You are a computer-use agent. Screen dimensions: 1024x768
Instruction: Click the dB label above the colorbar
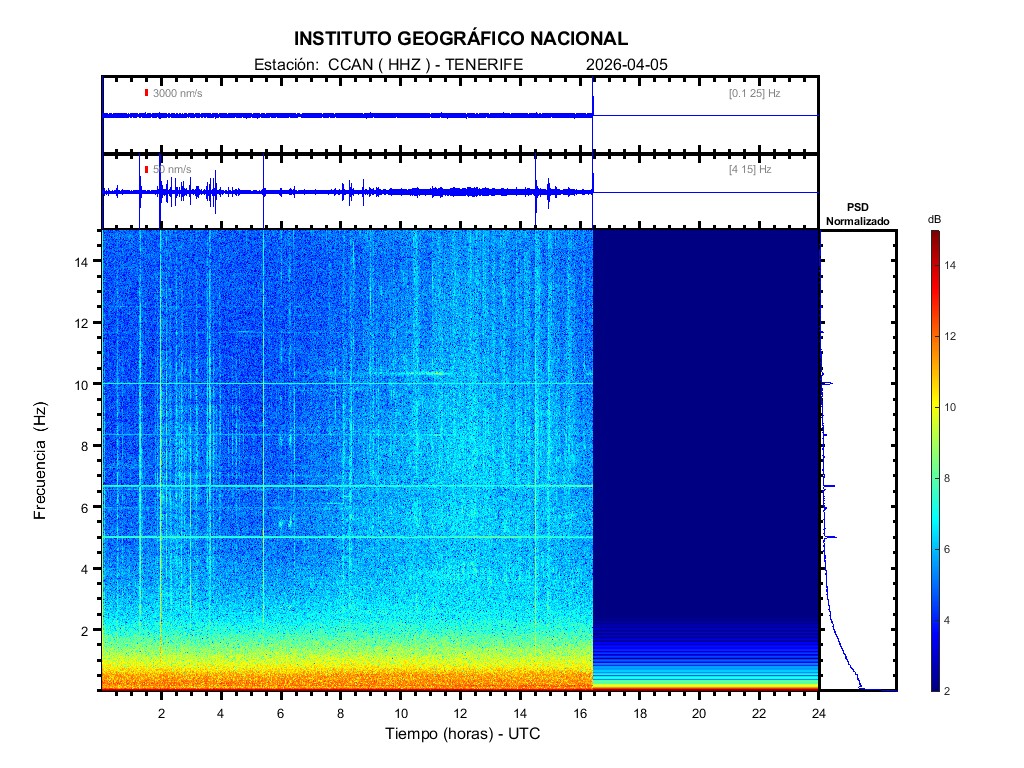point(934,218)
